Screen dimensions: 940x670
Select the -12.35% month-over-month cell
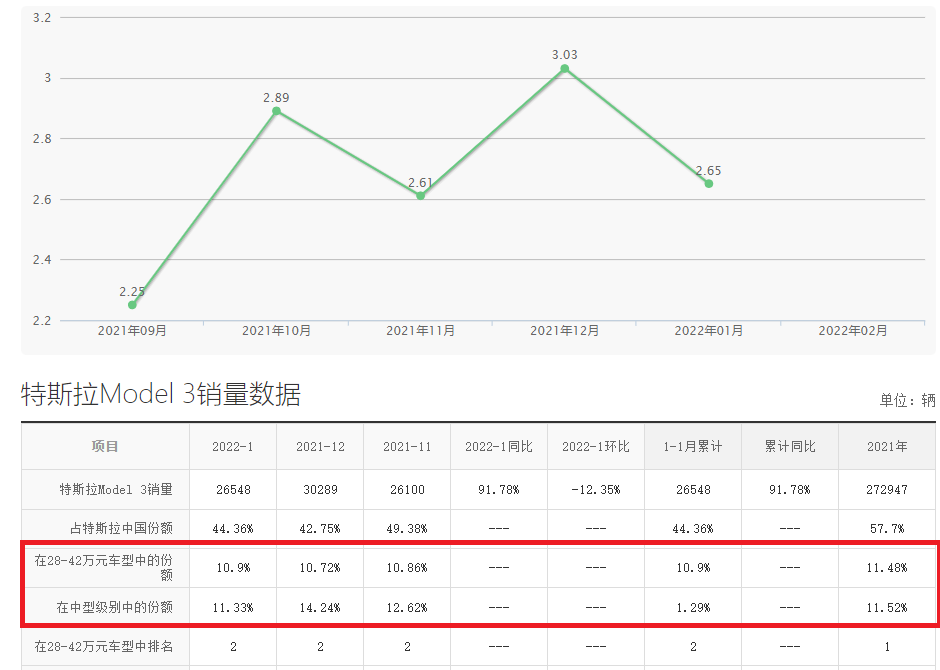(x=596, y=490)
